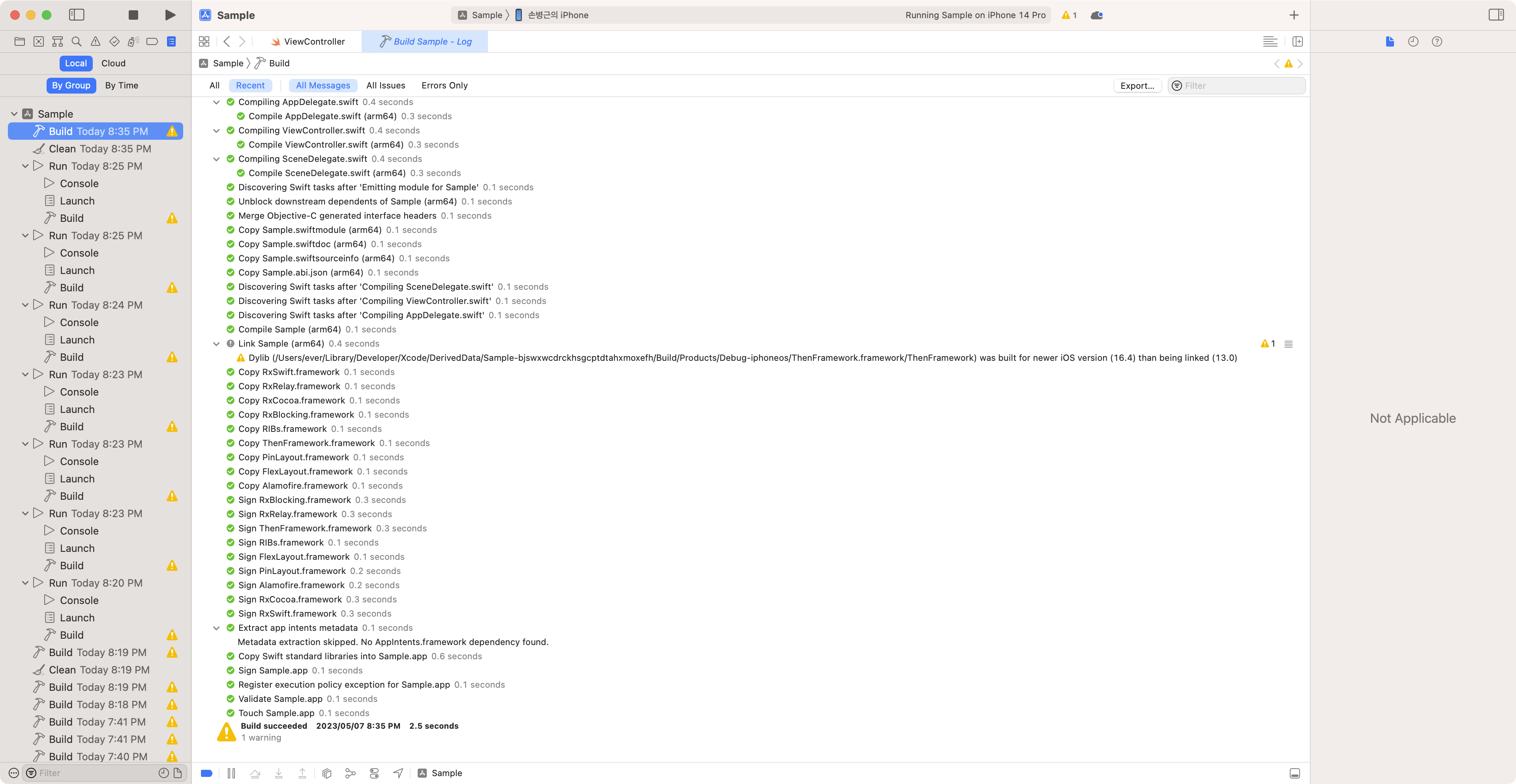The height and width of the screenshot is (784, 1516).
Task: Toggle the left navigator sidebar
Action: (x=77, y=15)
